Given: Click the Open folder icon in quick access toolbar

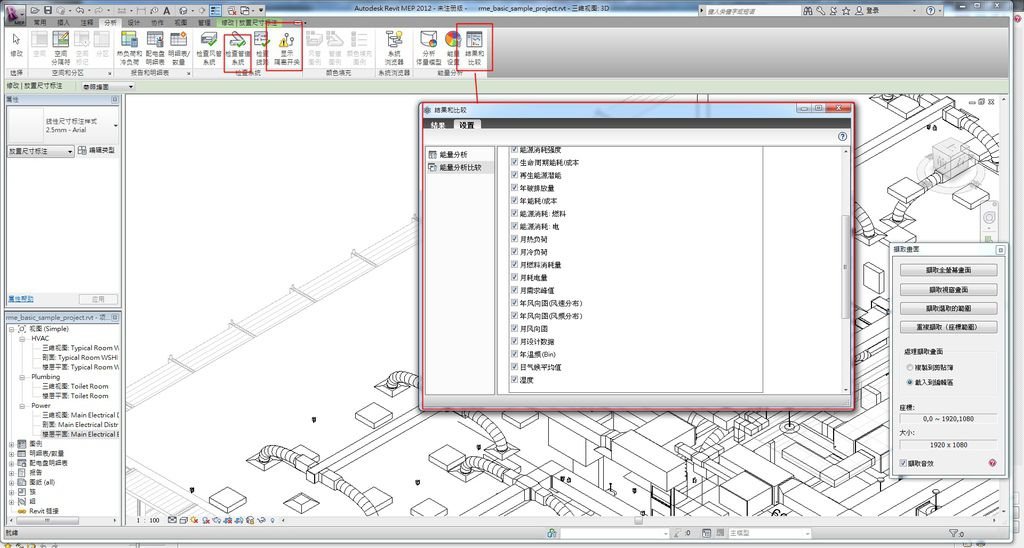Looking at the screenshot, I should pos(35,11).
